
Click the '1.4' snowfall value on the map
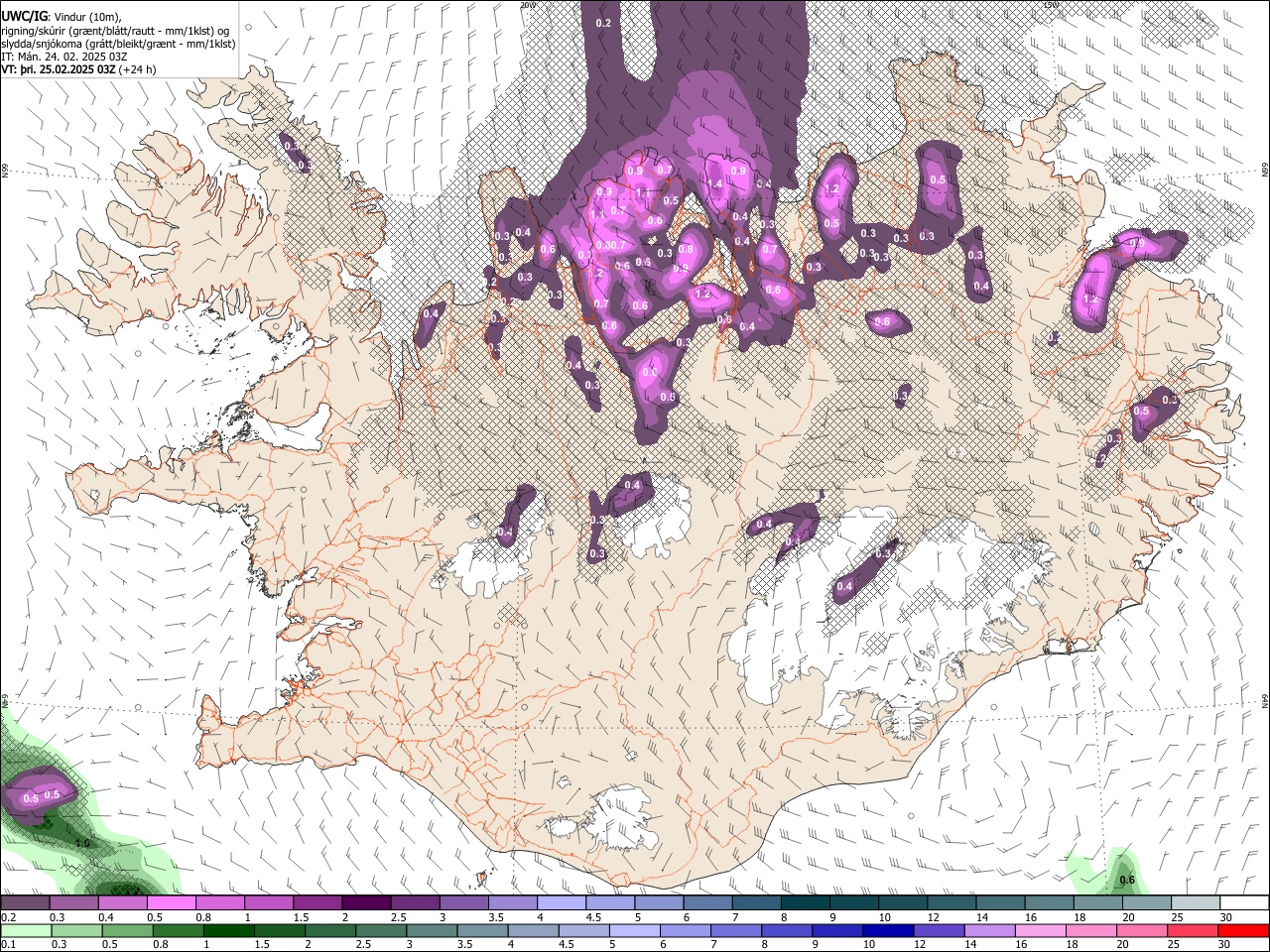[x=714, y=183]
